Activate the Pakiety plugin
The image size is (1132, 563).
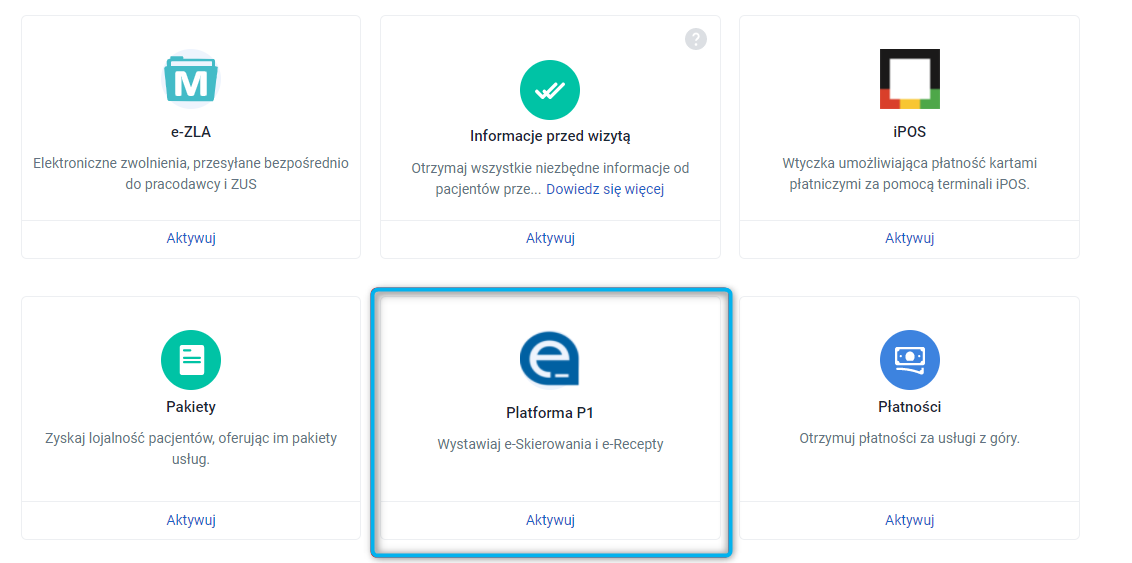(191, 520)
